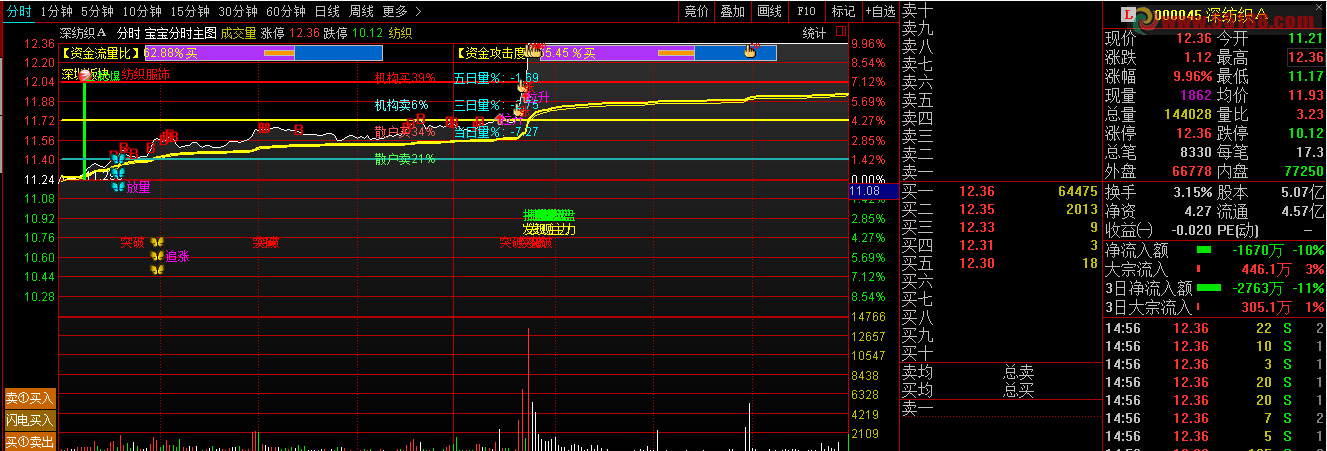The height and width of the screenshot is (451, 1327).
Task: Click the hand icon with red mark on blue bar
Action: [750, 50]
